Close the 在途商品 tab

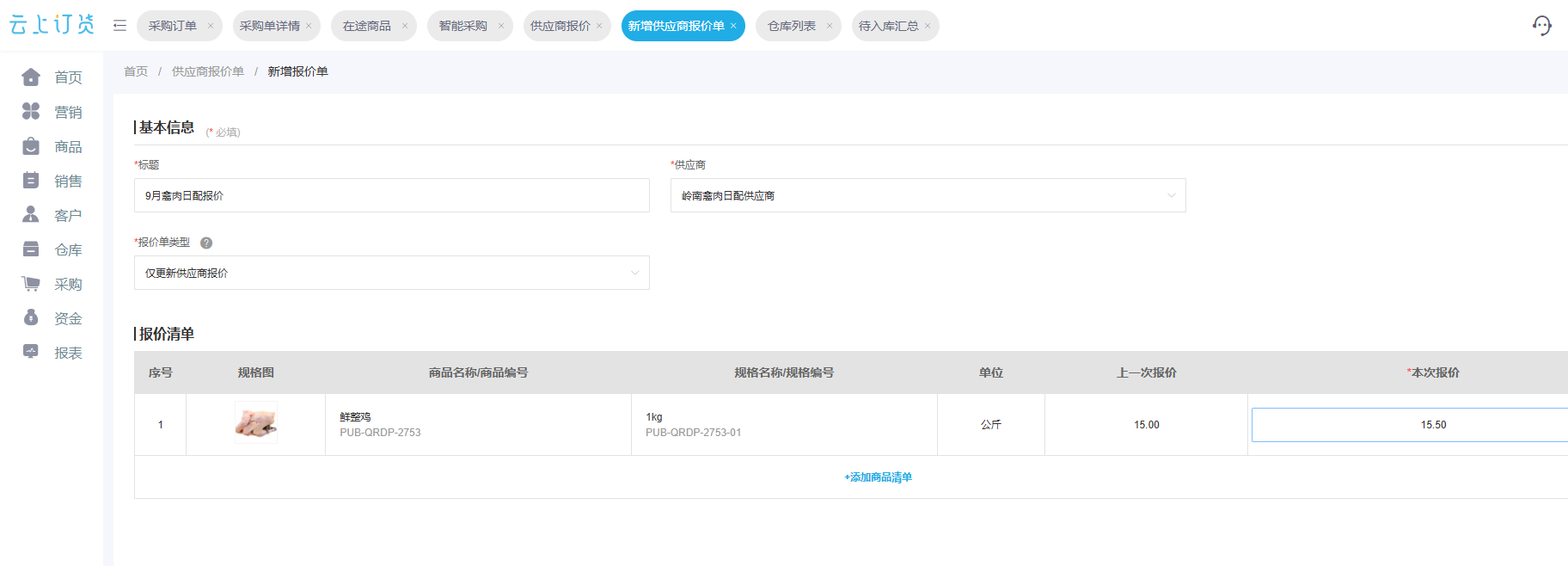click(405, 26)
